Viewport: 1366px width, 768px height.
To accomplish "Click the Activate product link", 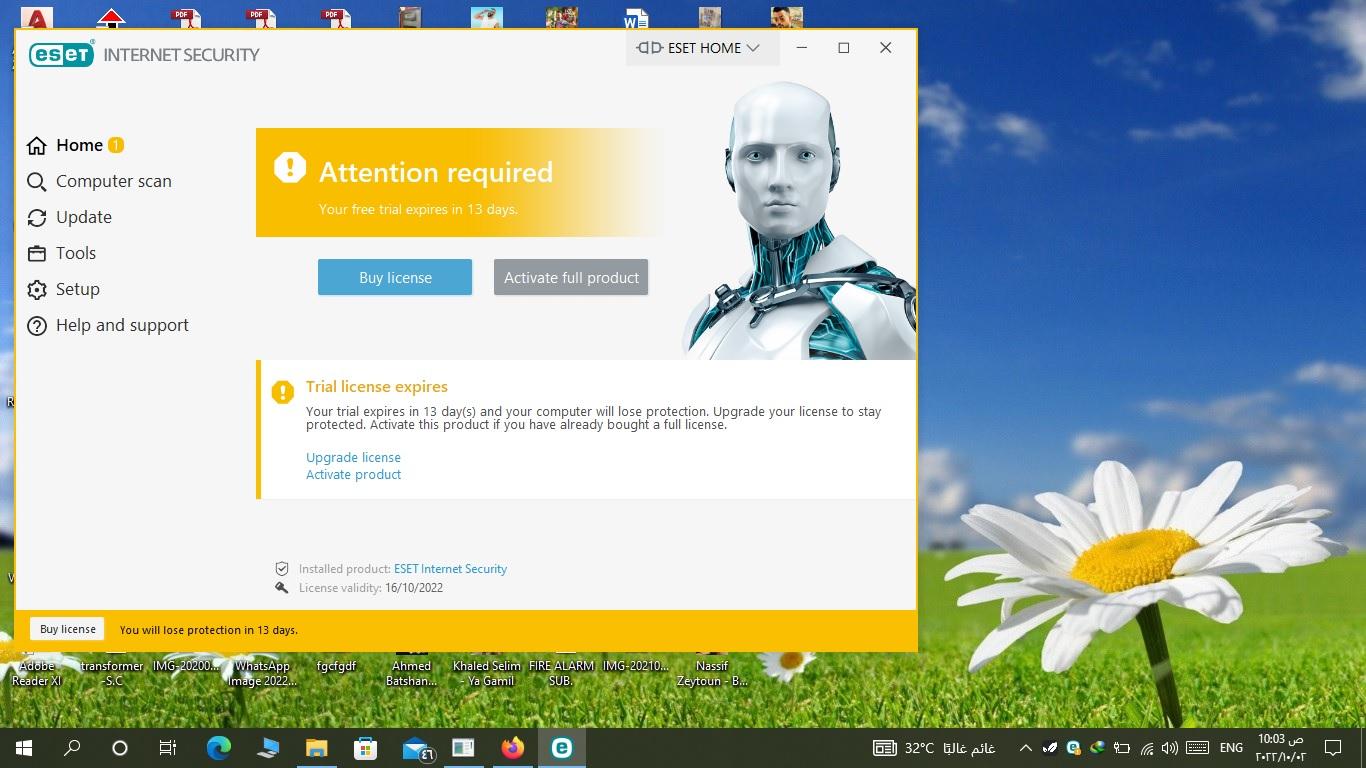I will pos(353,474).
